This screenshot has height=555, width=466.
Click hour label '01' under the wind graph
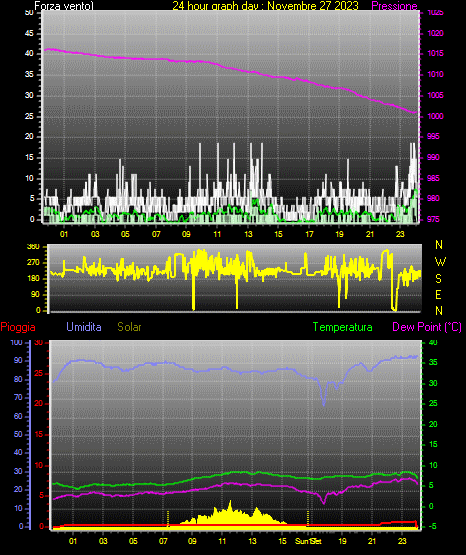pyautogui.click(x=64, y=234)
